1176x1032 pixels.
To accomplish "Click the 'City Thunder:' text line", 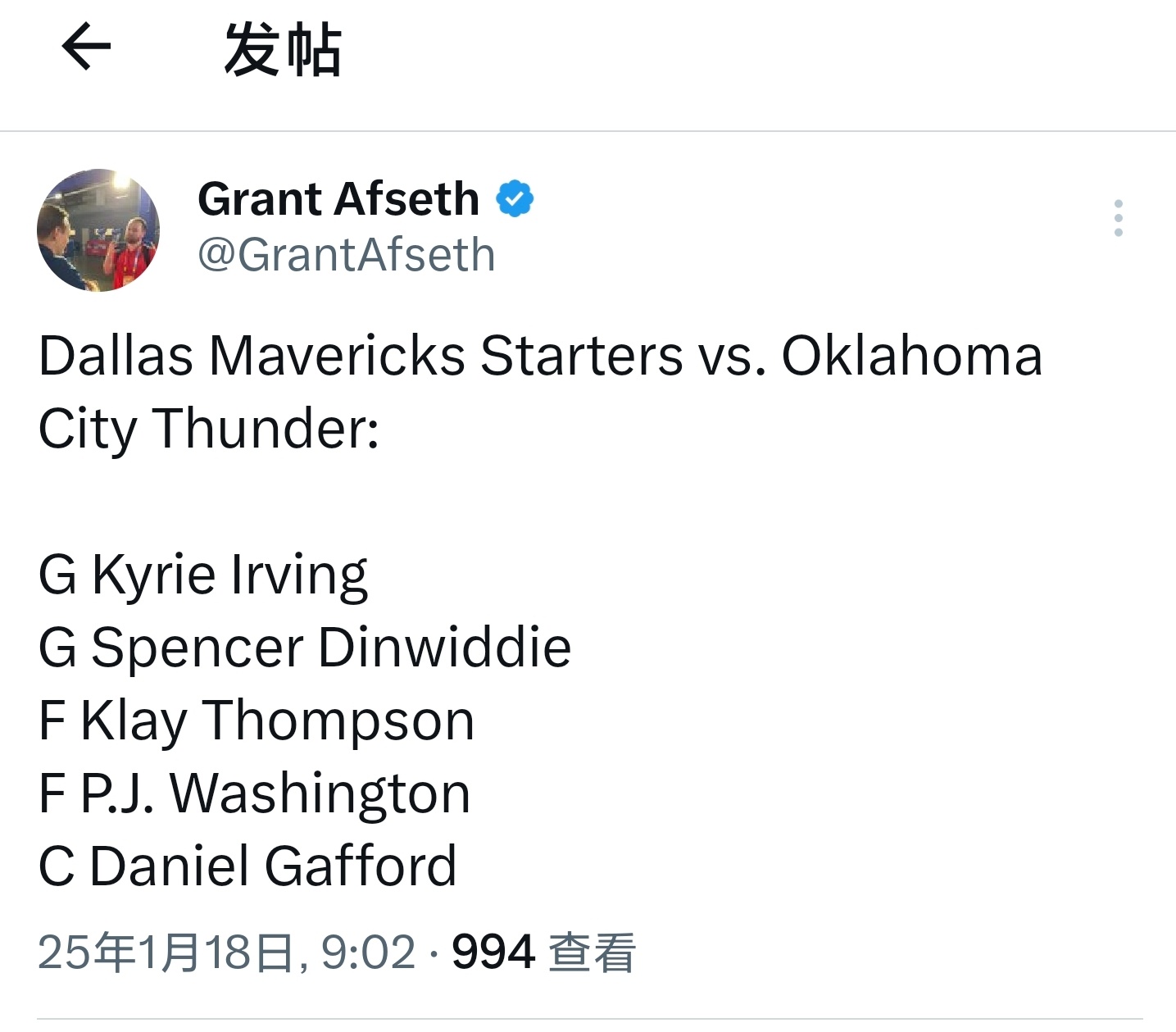I will (x=209, y=429).
